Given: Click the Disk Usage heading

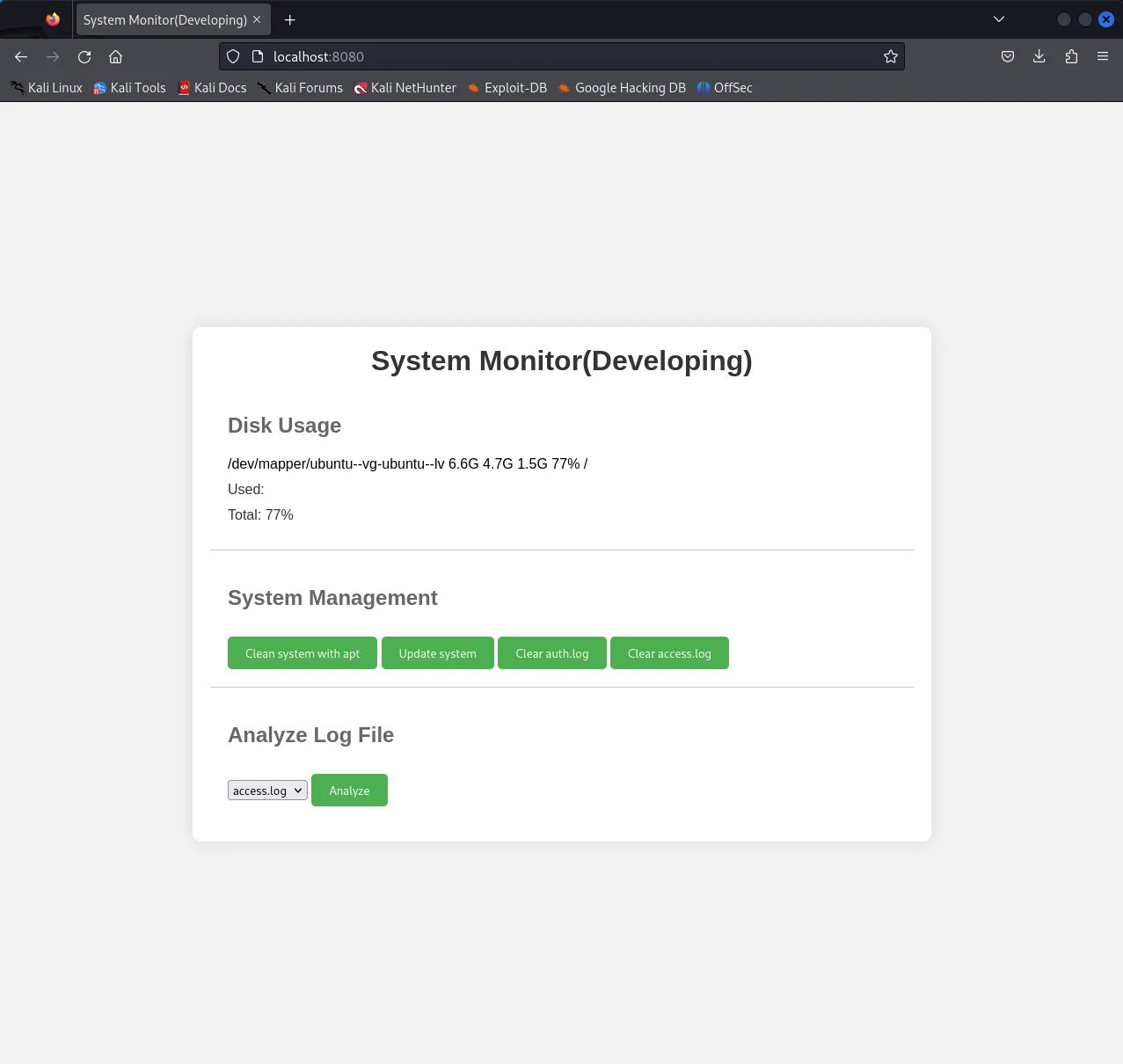Looking at the screenshot, I should [x=284, y=426].
